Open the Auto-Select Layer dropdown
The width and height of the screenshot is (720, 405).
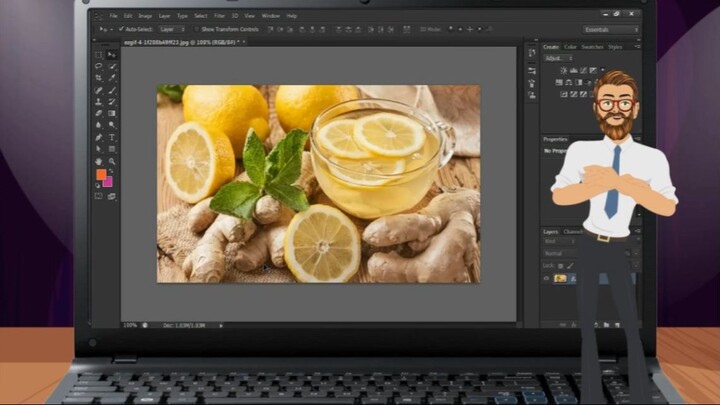pos(172,29)
